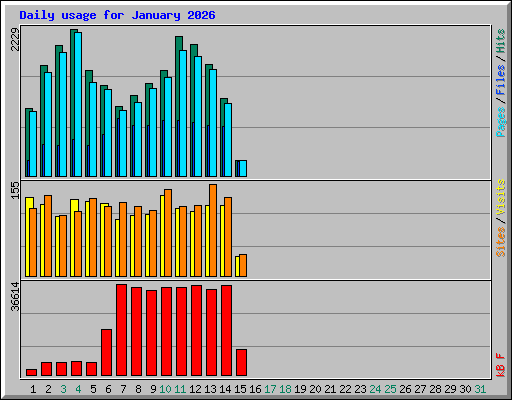Click the yellow sites bar for day 1
Viewport: 512px width, 400px height.
tap(28, 237)
